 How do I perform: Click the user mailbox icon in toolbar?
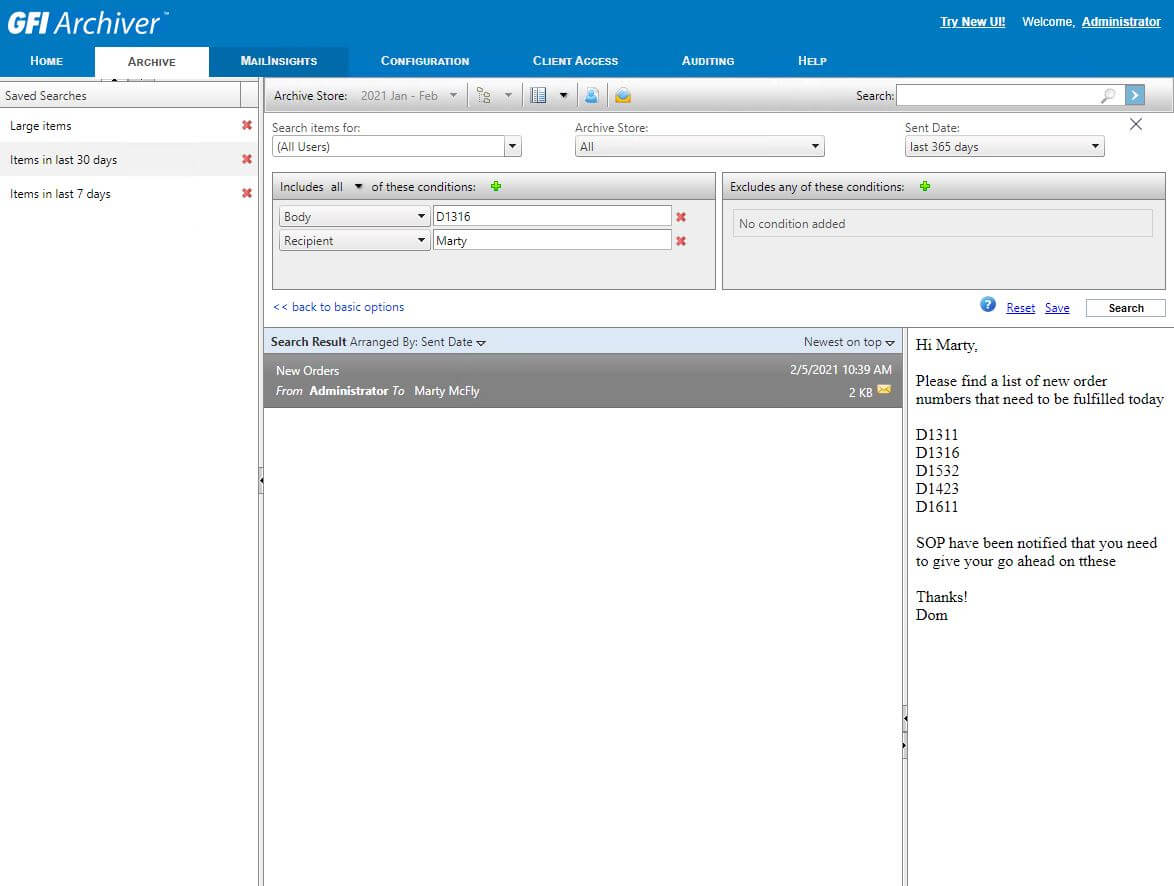coord(592,96)
